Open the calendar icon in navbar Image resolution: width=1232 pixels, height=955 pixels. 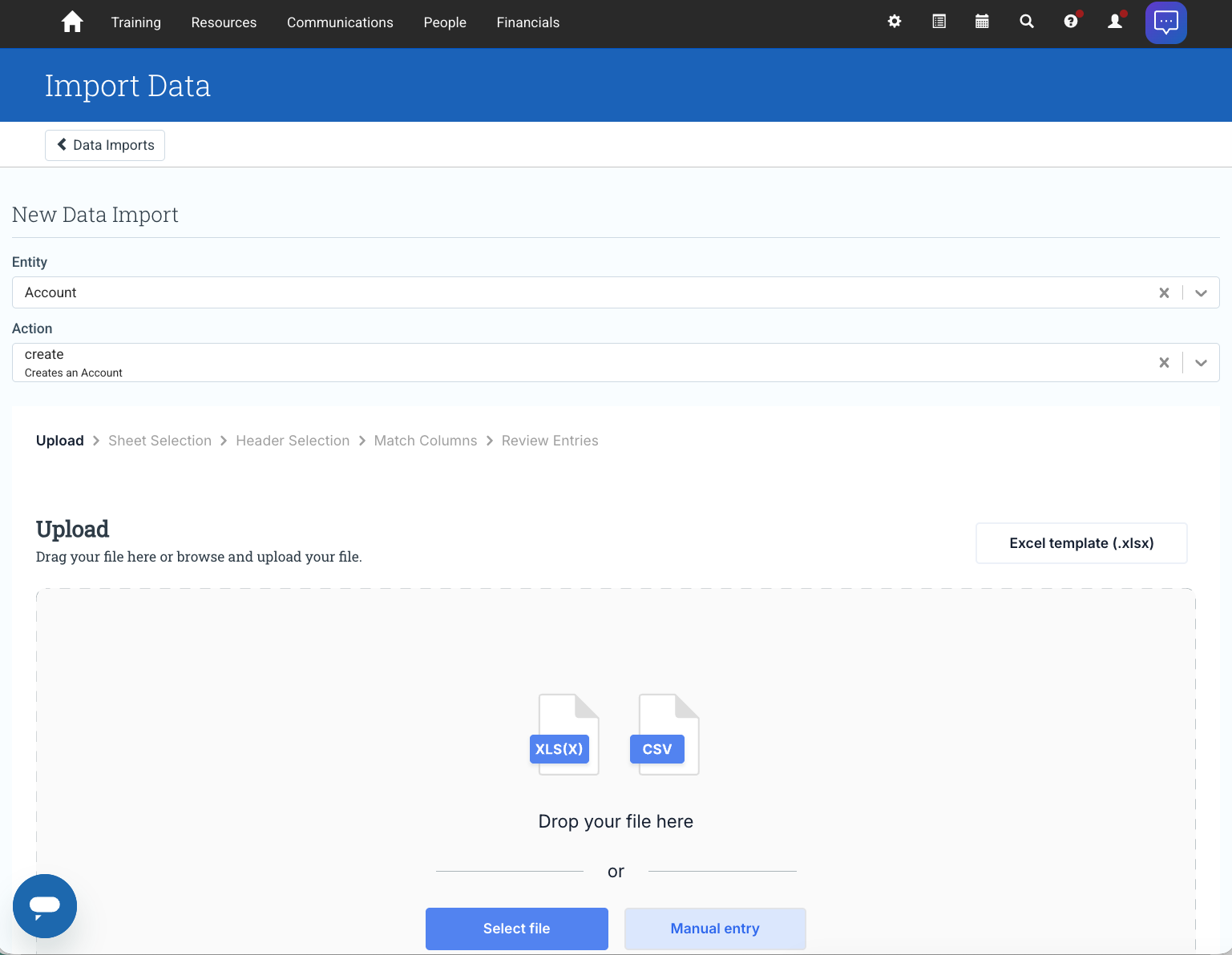[x=982, y=22]
